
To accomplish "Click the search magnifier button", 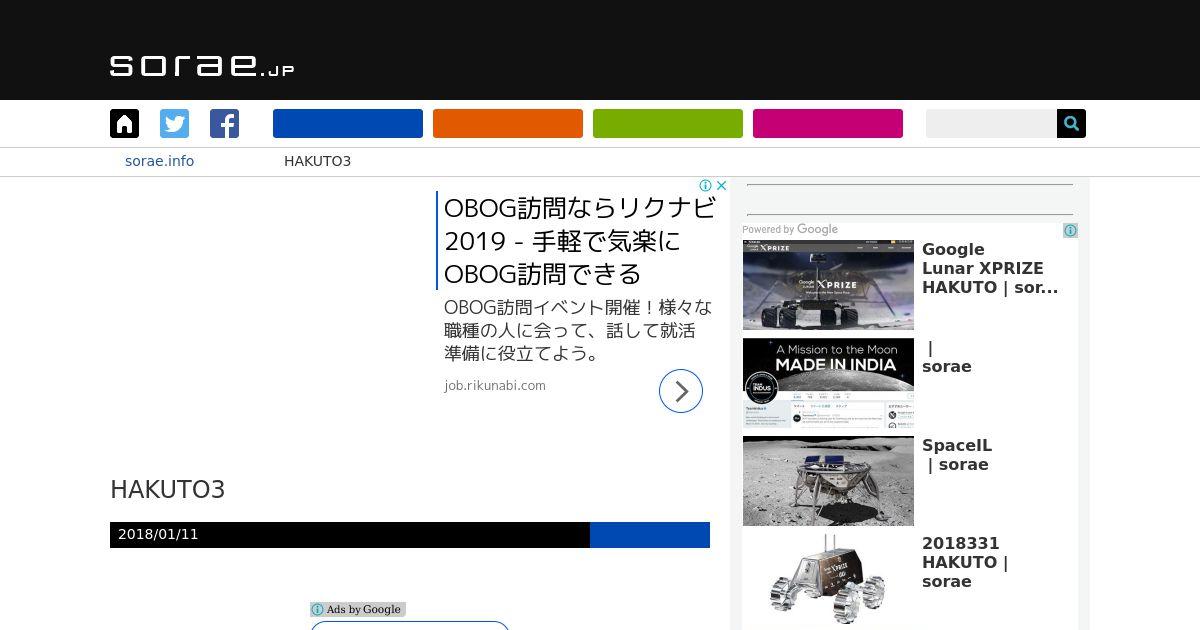I will point(1071,124).
